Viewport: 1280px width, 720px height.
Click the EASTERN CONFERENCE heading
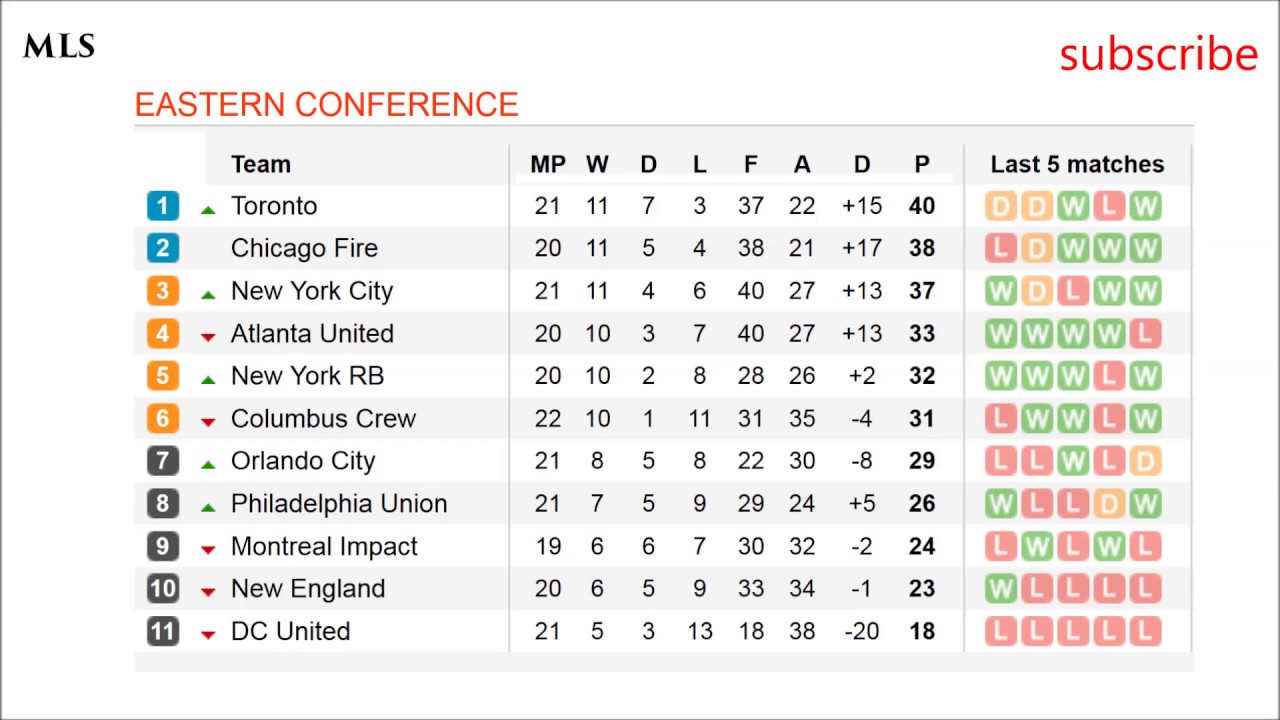(326, 105)
